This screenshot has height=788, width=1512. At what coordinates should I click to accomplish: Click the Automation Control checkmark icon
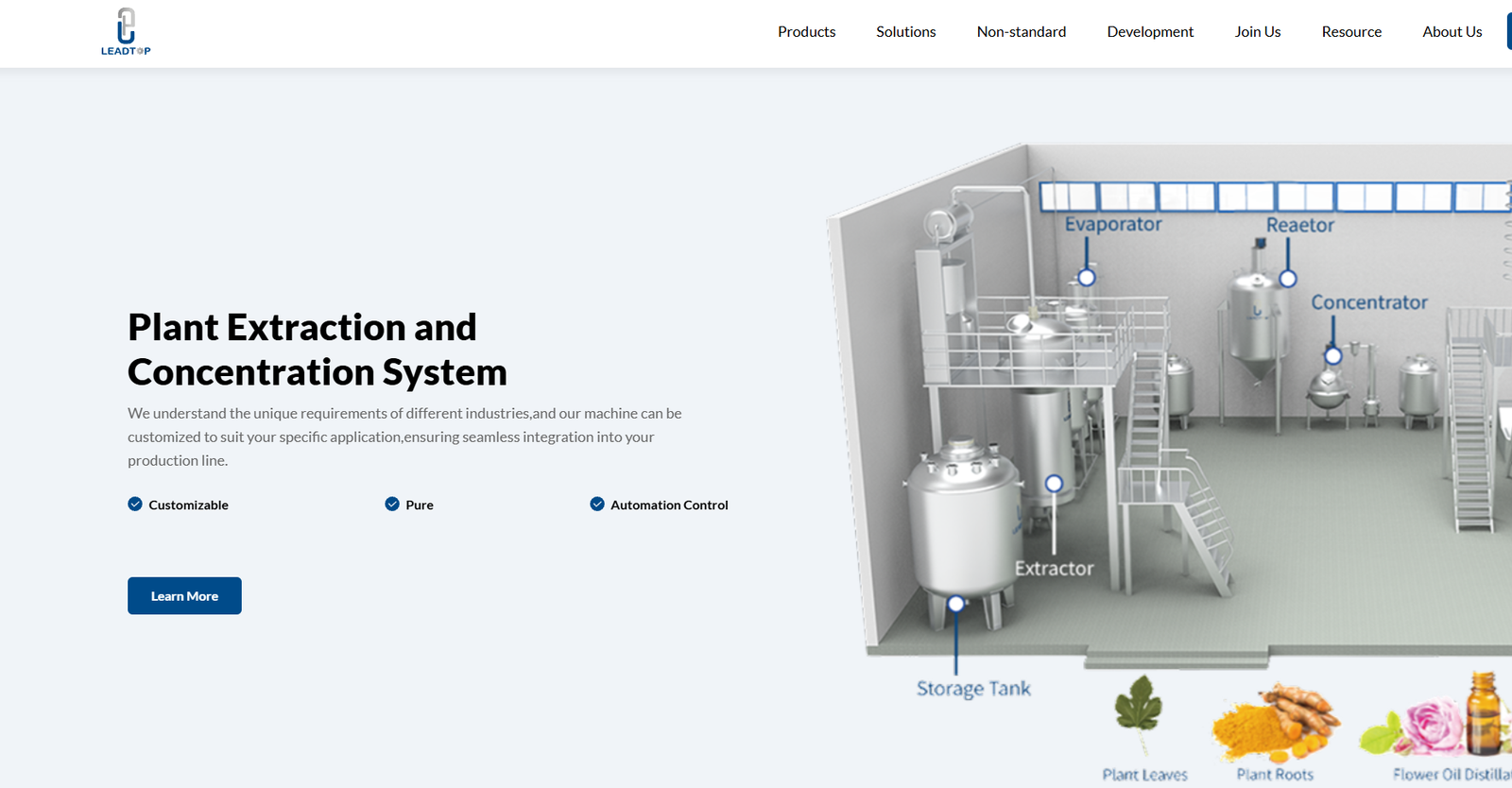(x=597, y=504)
